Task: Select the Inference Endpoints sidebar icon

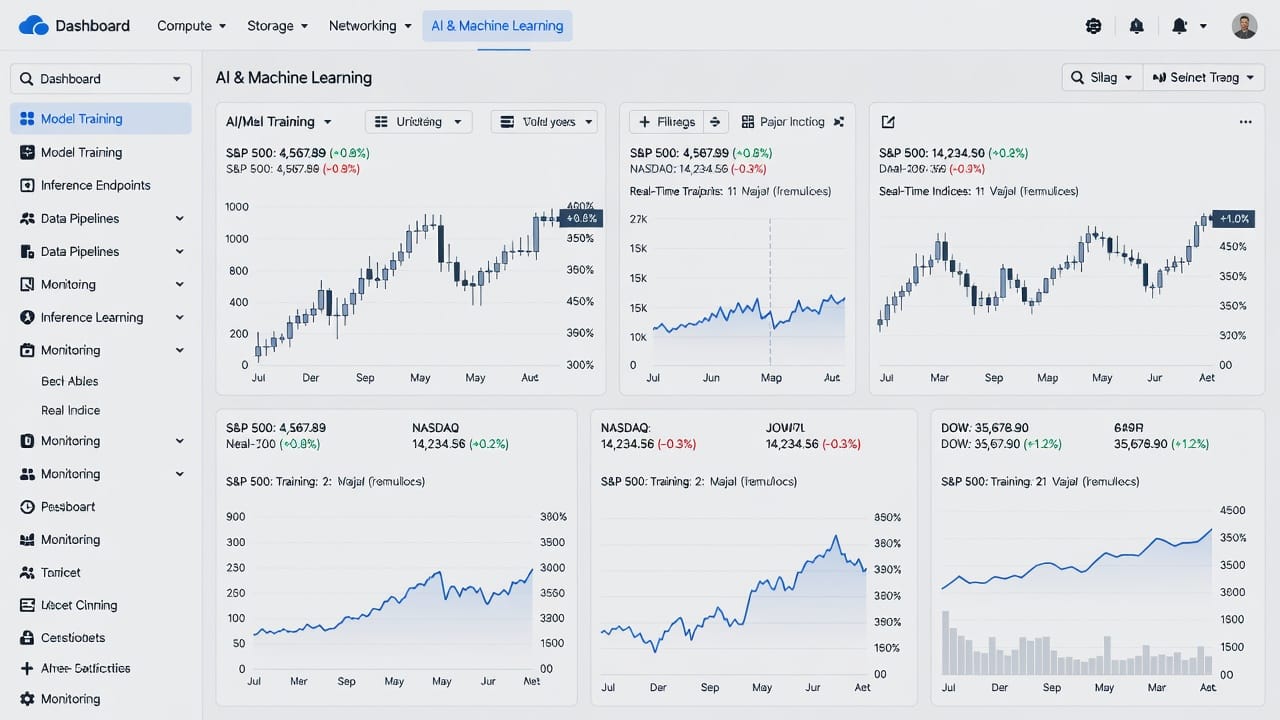Action: (x=27, y=185)
